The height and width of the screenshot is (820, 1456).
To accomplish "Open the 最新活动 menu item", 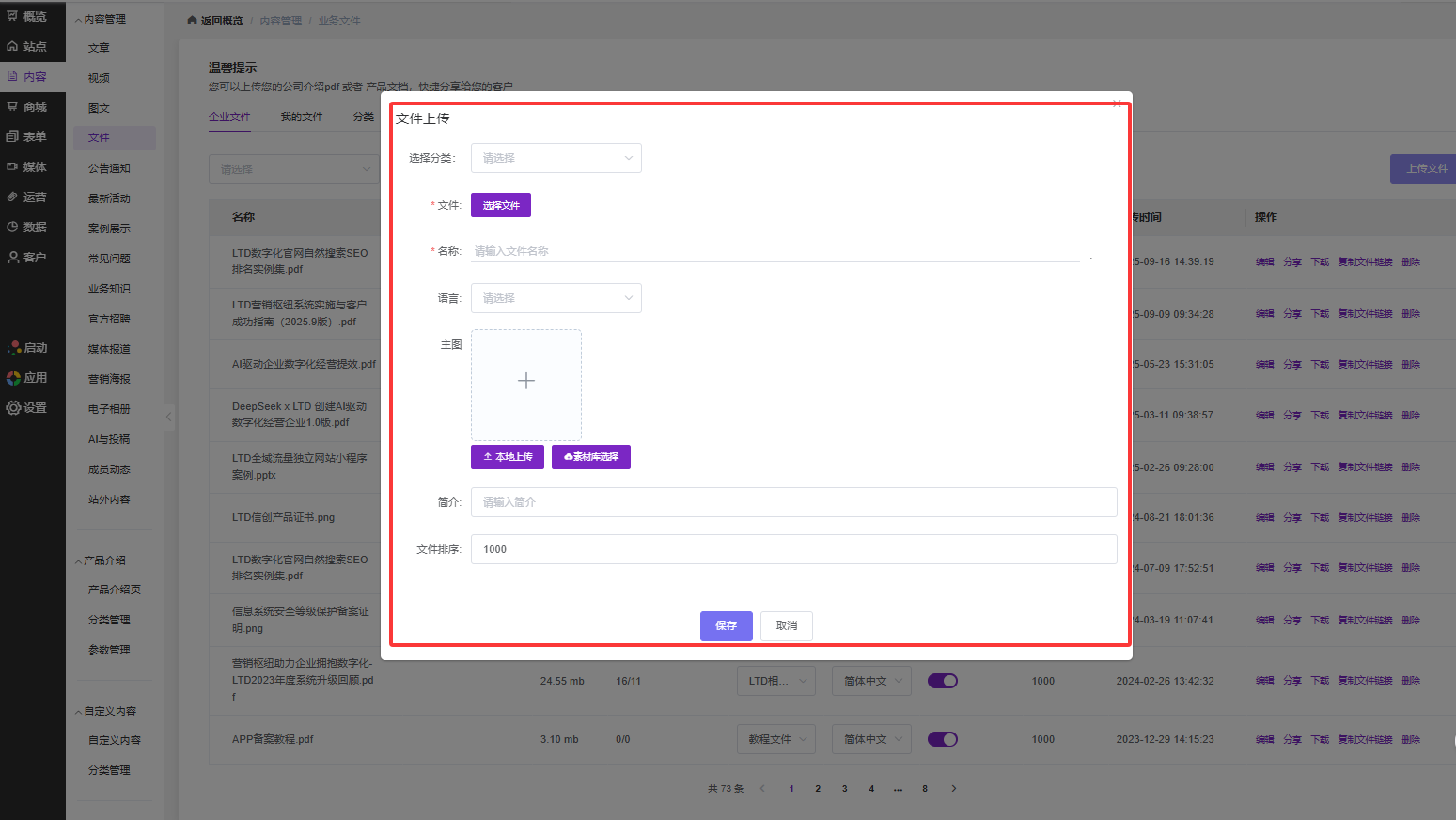I will [x=109, y=198].
